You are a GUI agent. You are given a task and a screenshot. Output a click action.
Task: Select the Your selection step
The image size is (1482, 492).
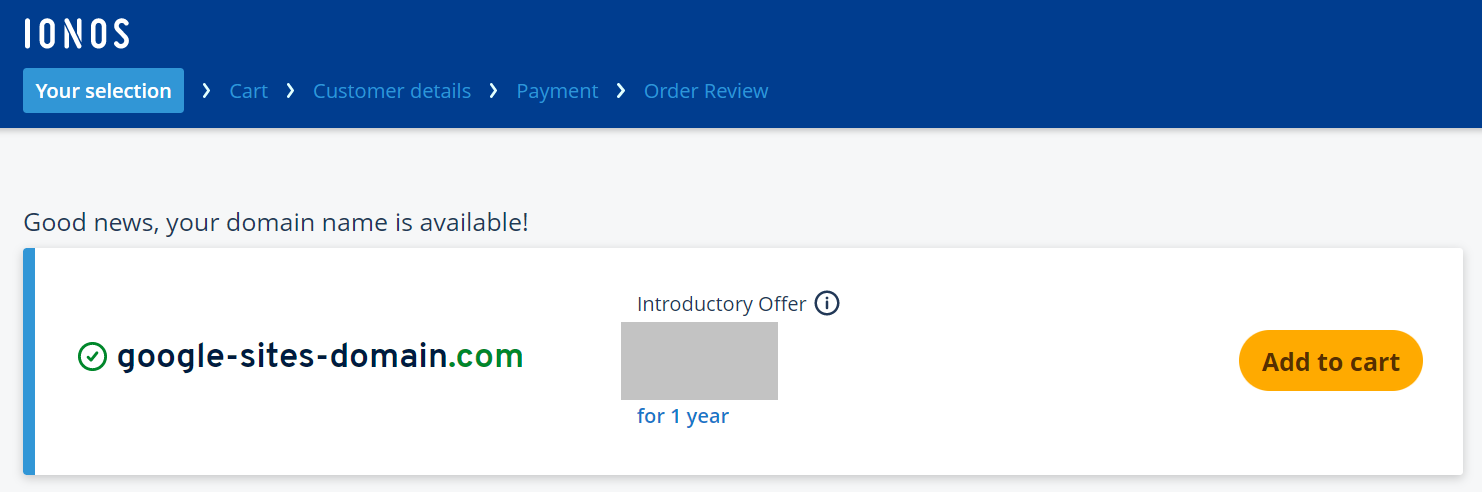103,91
